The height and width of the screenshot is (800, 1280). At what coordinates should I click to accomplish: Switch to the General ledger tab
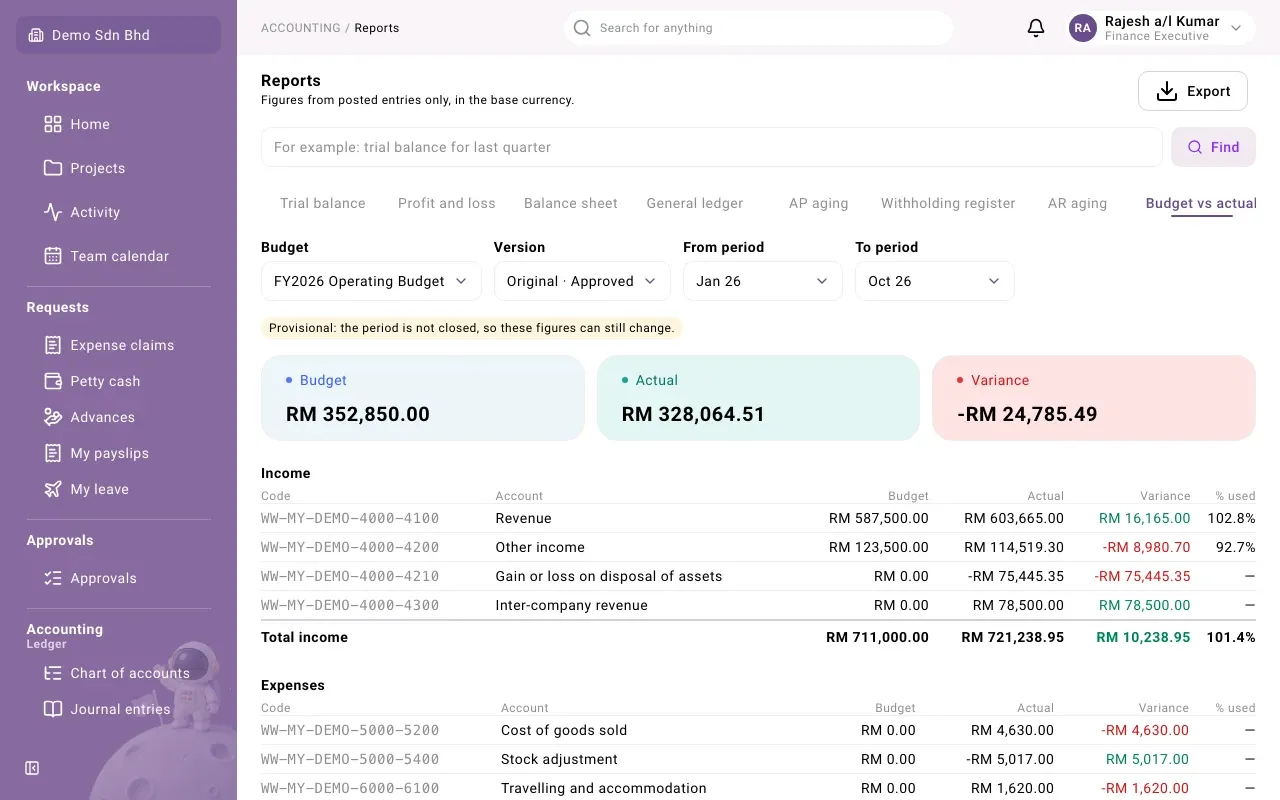(x=695, y=203)
